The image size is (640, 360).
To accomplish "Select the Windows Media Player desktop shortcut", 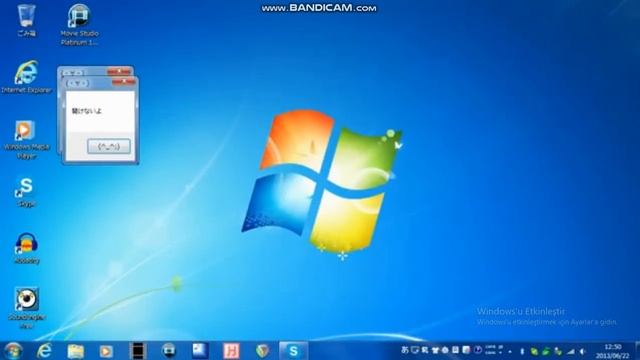I will coord(27,139).
